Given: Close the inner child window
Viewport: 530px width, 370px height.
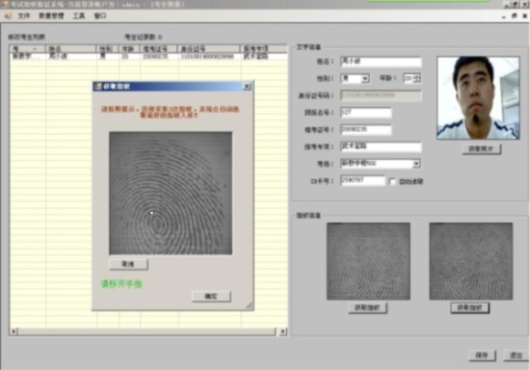Looking at the screenshot, I should pyautogui.click(x=525, y=16).
